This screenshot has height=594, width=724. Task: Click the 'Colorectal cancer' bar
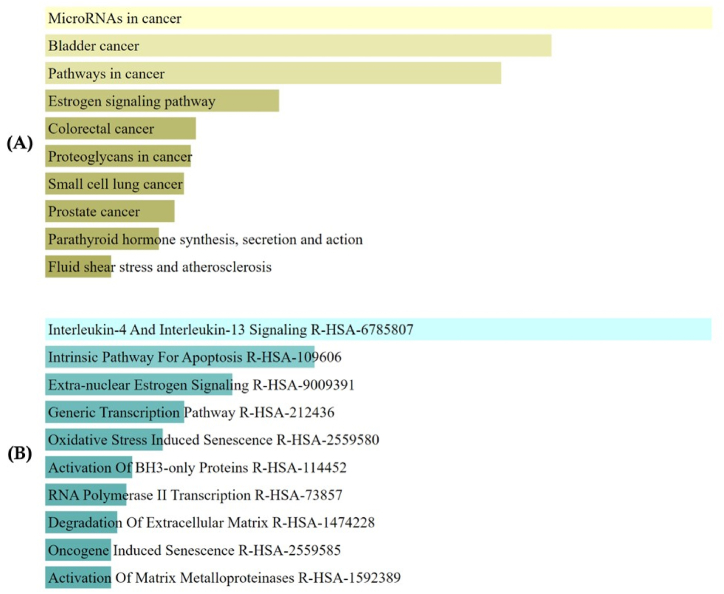(121, 128)
